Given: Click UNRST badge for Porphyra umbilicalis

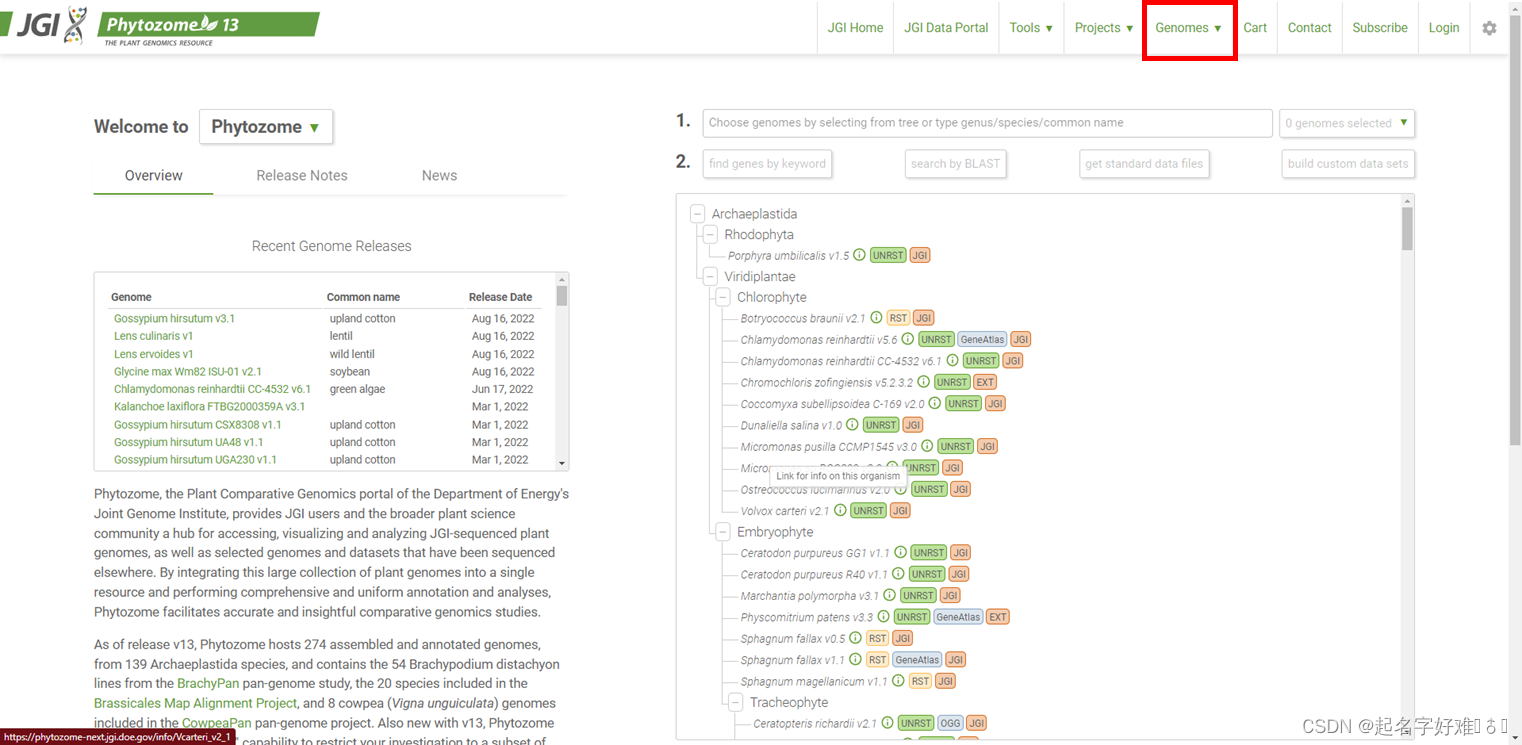Looking at the screenshot, I should pyautogui.click(x=888, y=255).
